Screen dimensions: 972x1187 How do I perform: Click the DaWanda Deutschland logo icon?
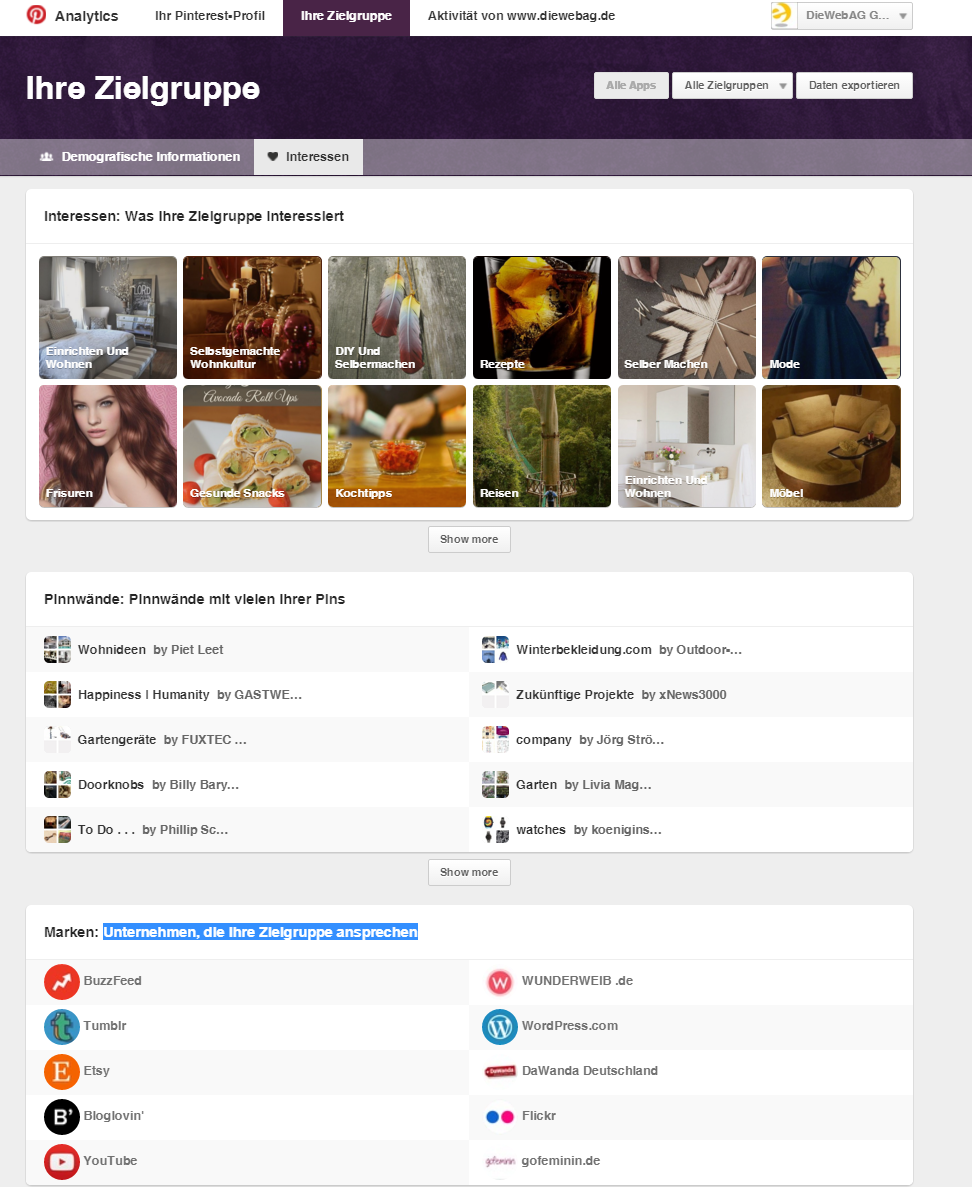point(500,1071)
